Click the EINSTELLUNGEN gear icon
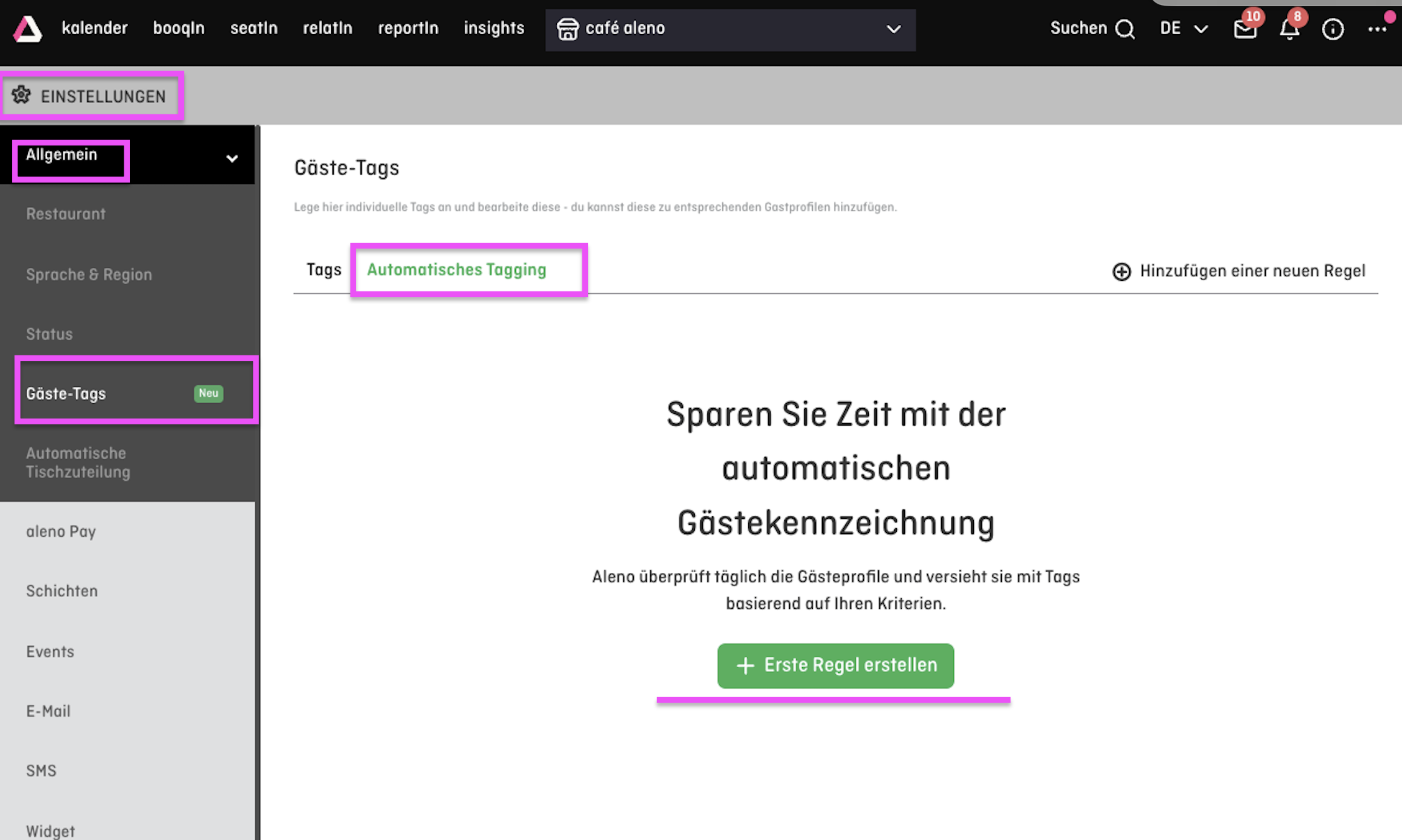This screenshot has height=840, width=1402. (x=23, y=96)
